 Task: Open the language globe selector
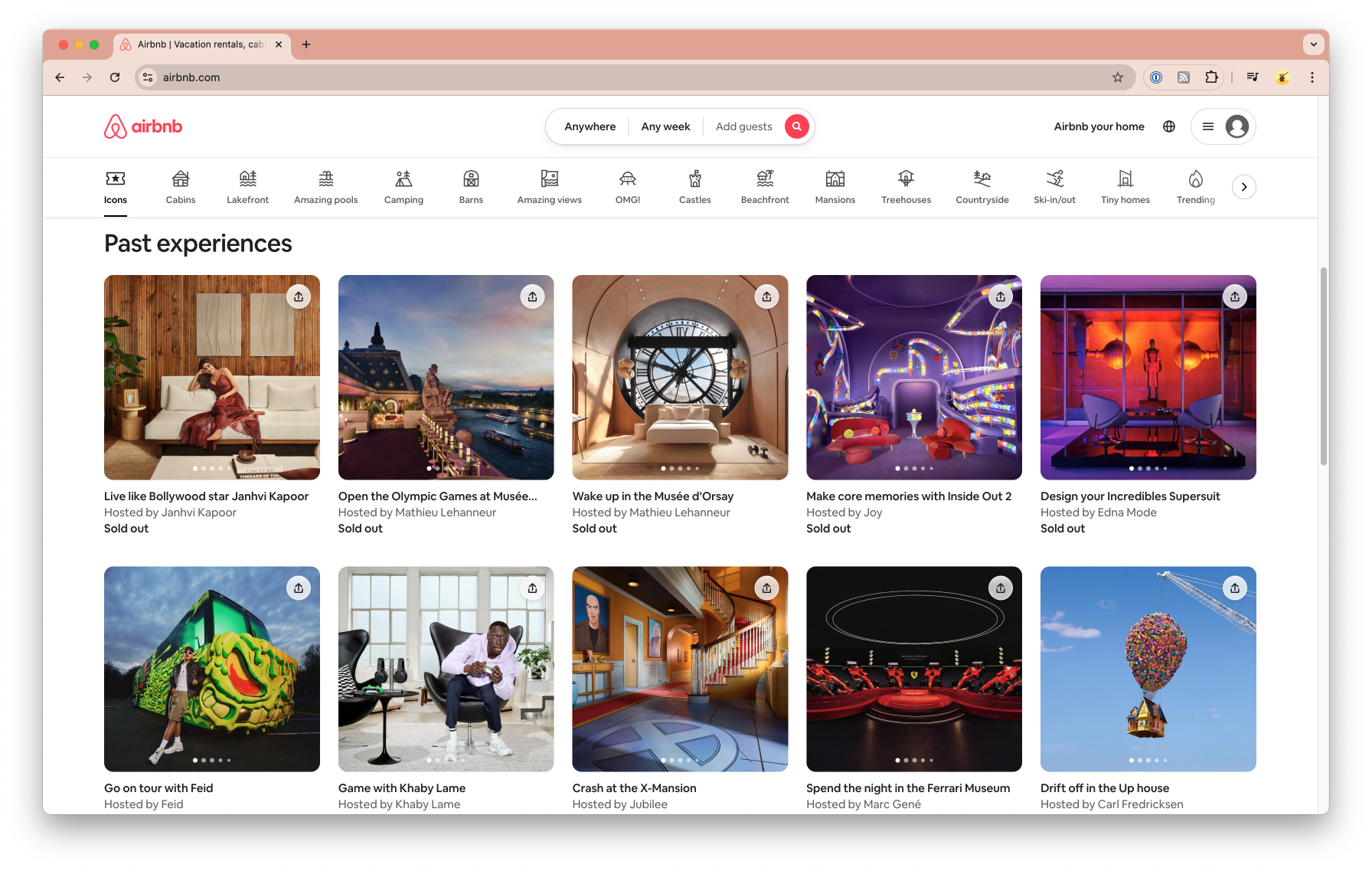coord(1169,126)
